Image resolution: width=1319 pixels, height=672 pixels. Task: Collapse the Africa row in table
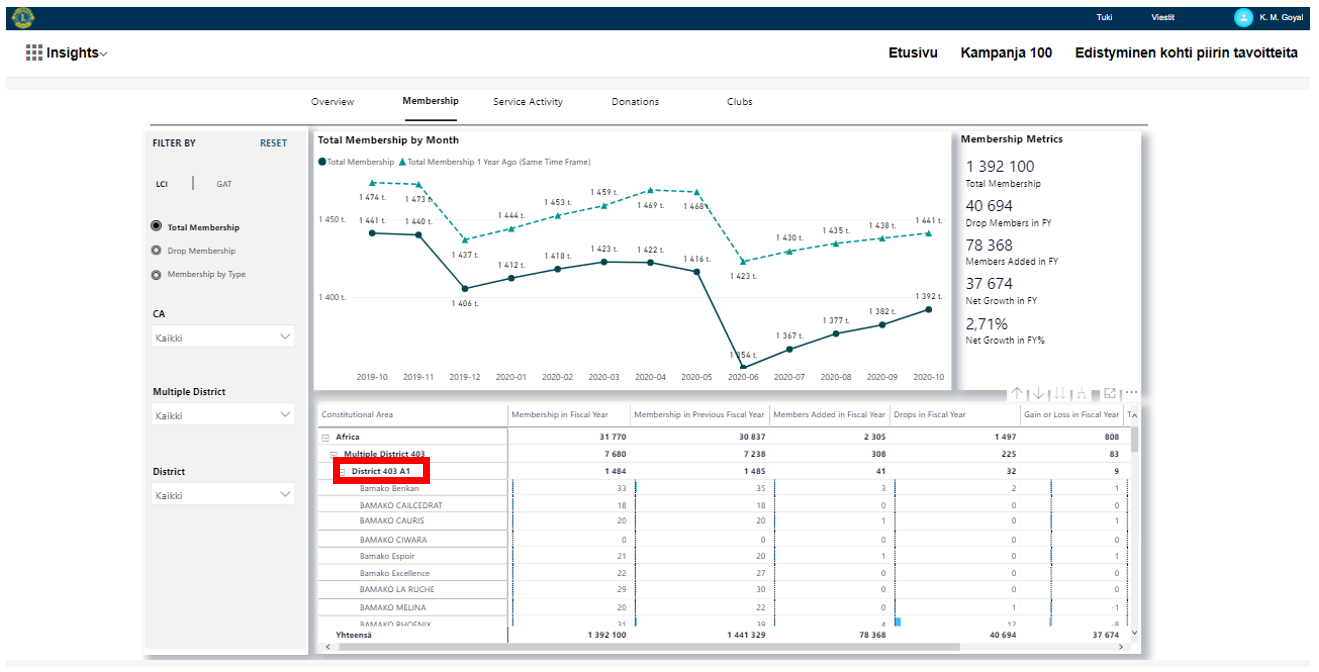click(326, 438)
